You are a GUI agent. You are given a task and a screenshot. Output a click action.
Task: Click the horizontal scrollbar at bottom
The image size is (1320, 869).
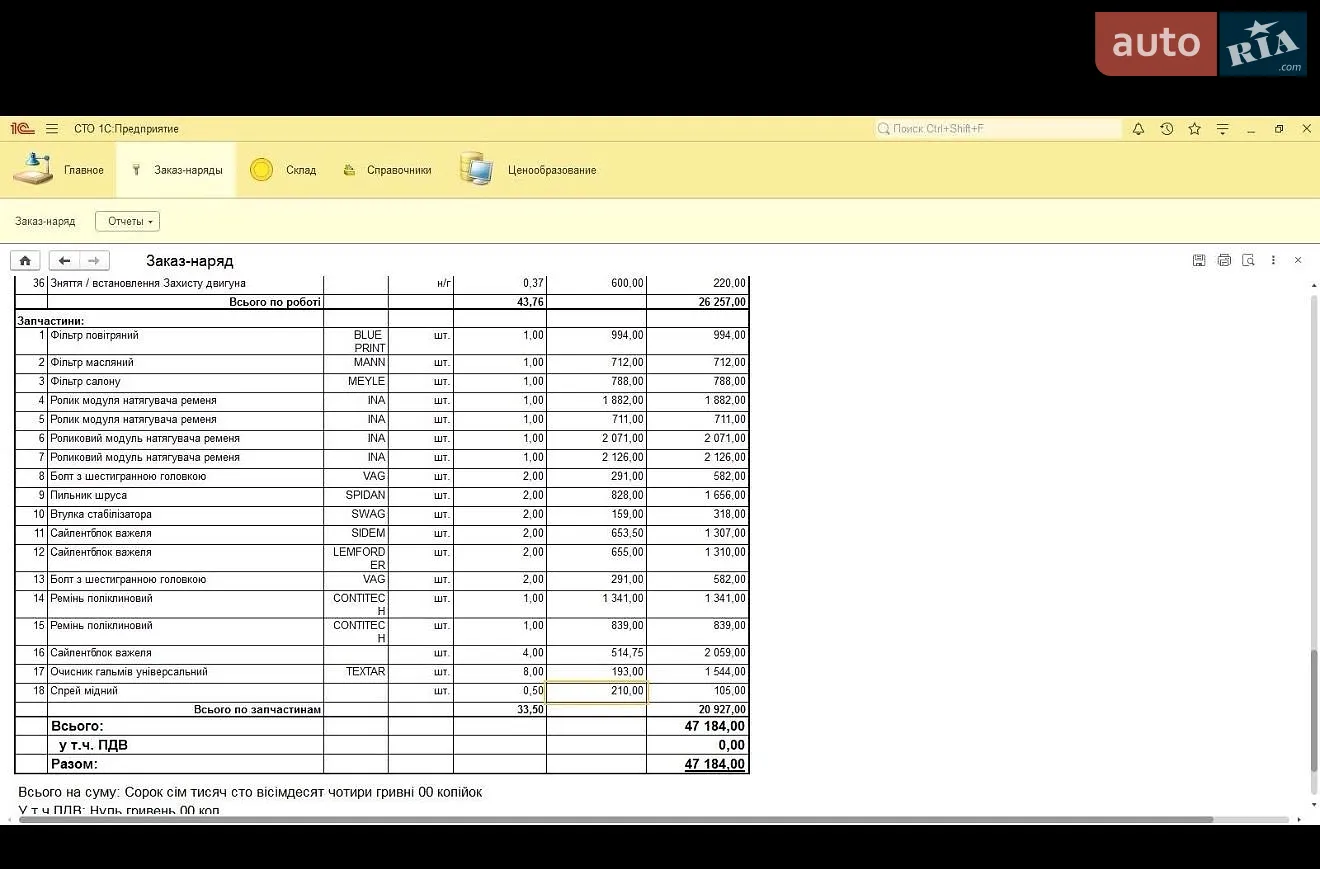[616, 820]
